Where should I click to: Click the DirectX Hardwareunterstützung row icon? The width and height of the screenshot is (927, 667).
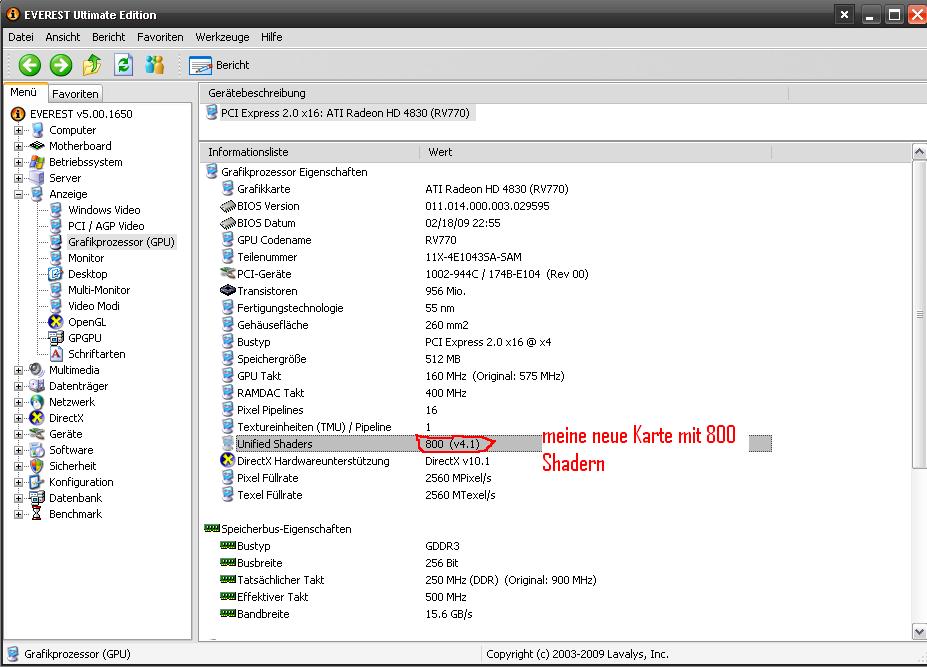[228, 460]
